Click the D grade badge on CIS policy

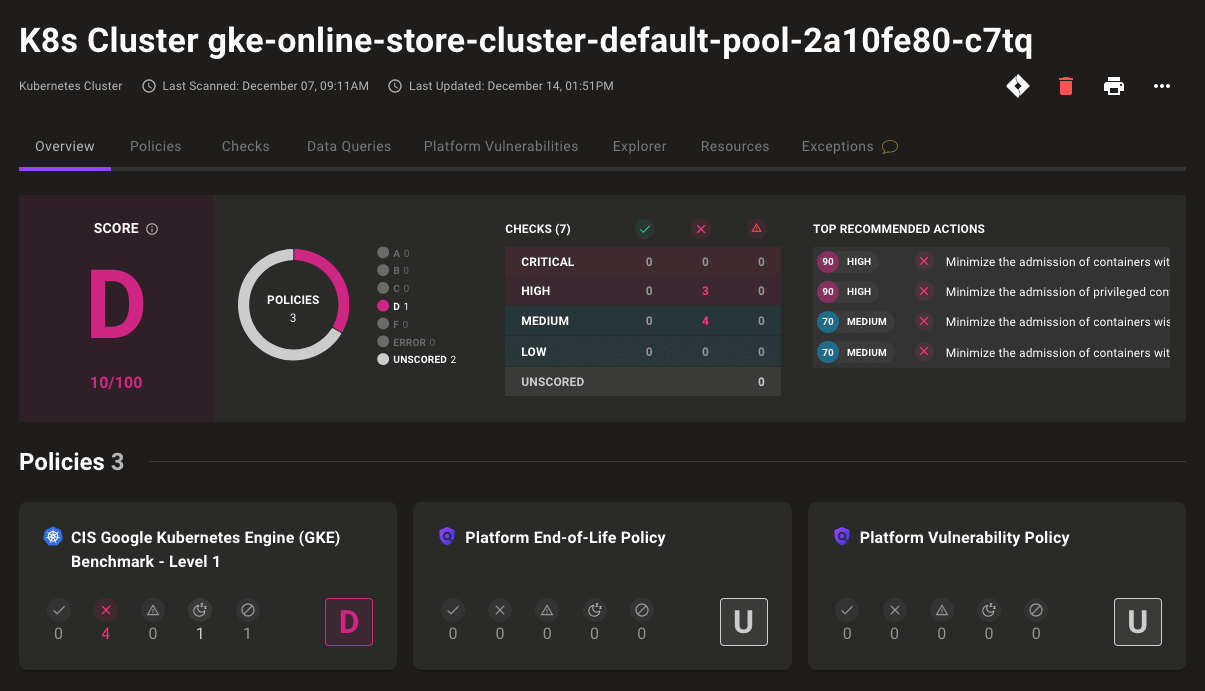point(348,621)
